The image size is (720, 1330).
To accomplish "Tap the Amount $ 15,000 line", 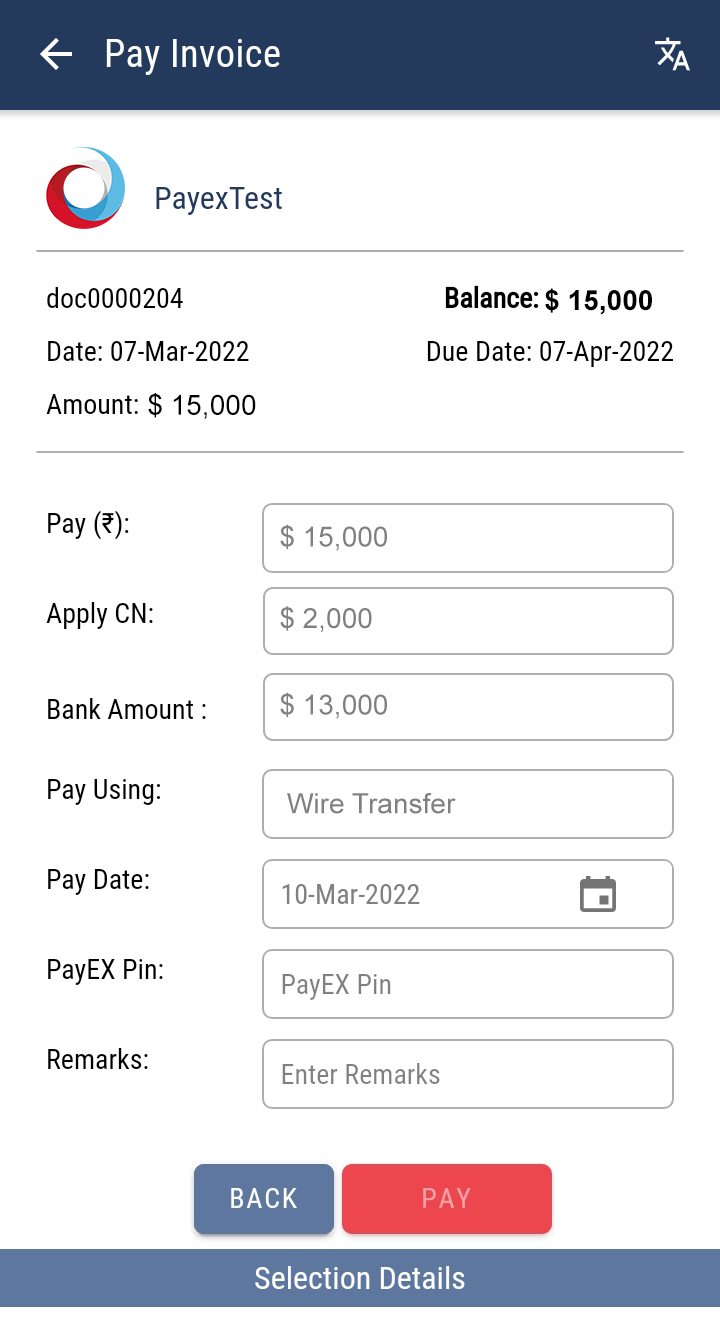I will pyautogui.click(x=151, y=405).
